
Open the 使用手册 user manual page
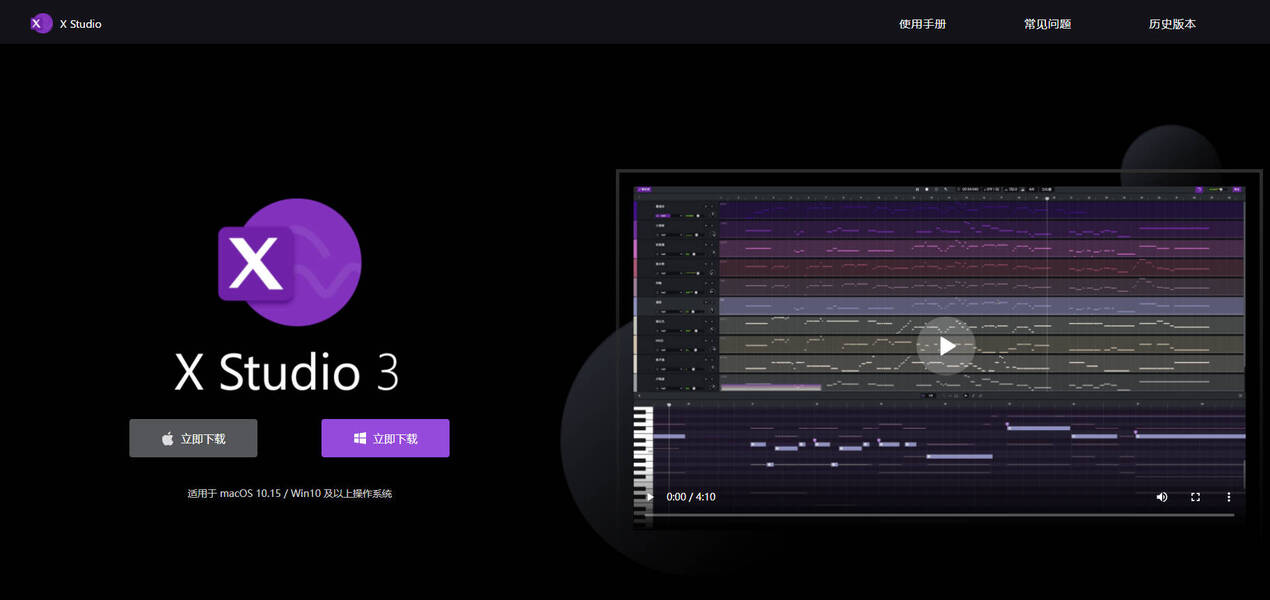click(x=922, y=24)
